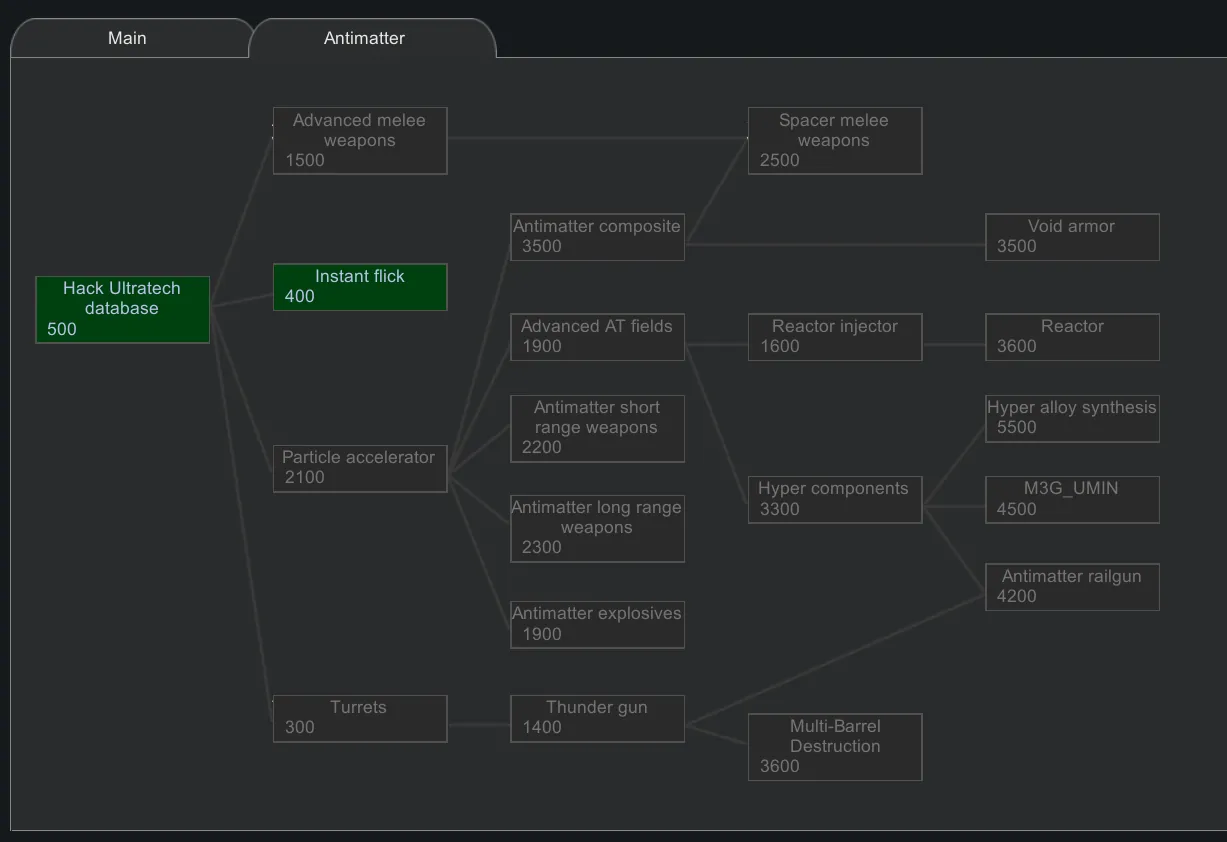The image size is (1227, 842).
Task: Click the Hack Ultratech database node
Action: (x=122, y=309)
